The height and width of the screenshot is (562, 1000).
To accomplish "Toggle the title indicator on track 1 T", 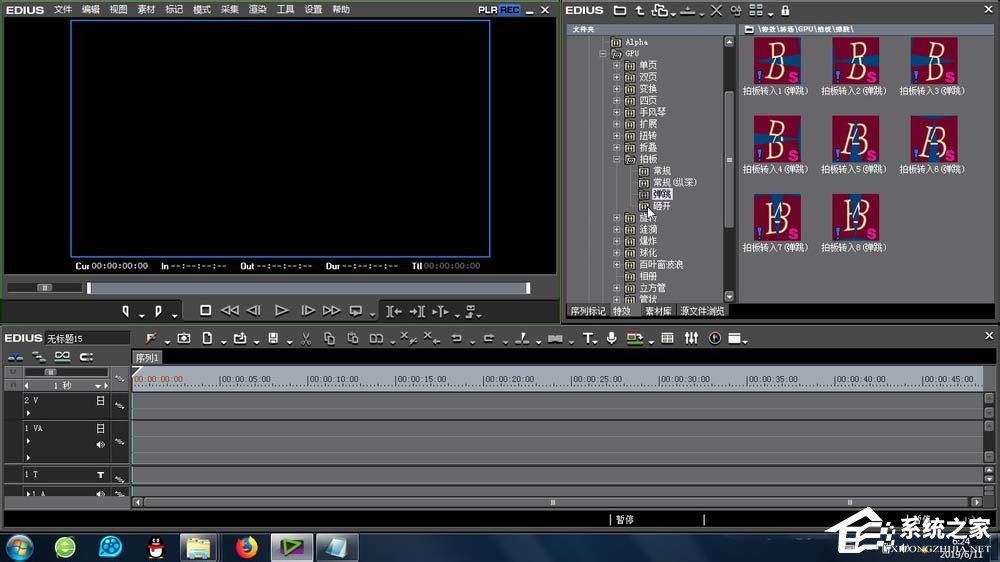I will (x=100, y=474).
